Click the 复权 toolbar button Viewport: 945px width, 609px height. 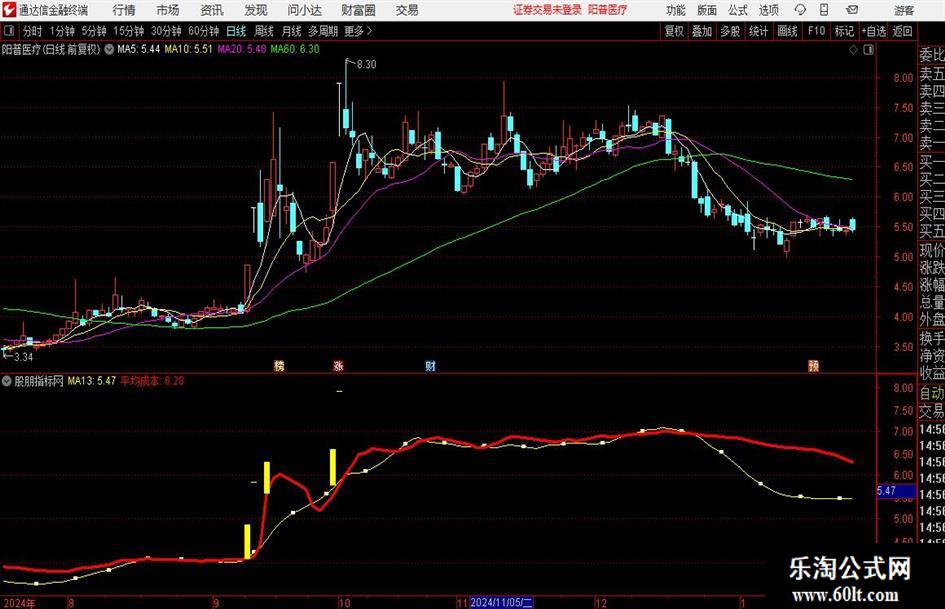click(674, 31)
